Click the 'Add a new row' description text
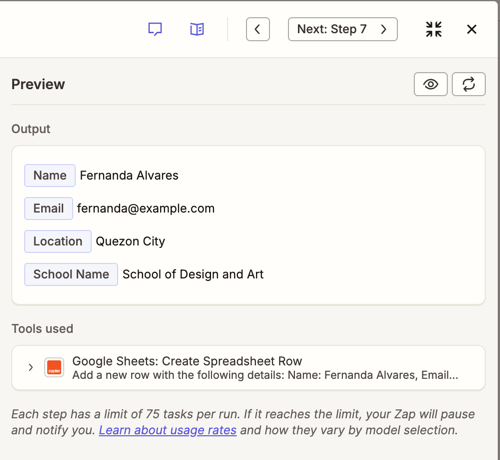Viewport: 500px width, 460px height. (265, 375)
